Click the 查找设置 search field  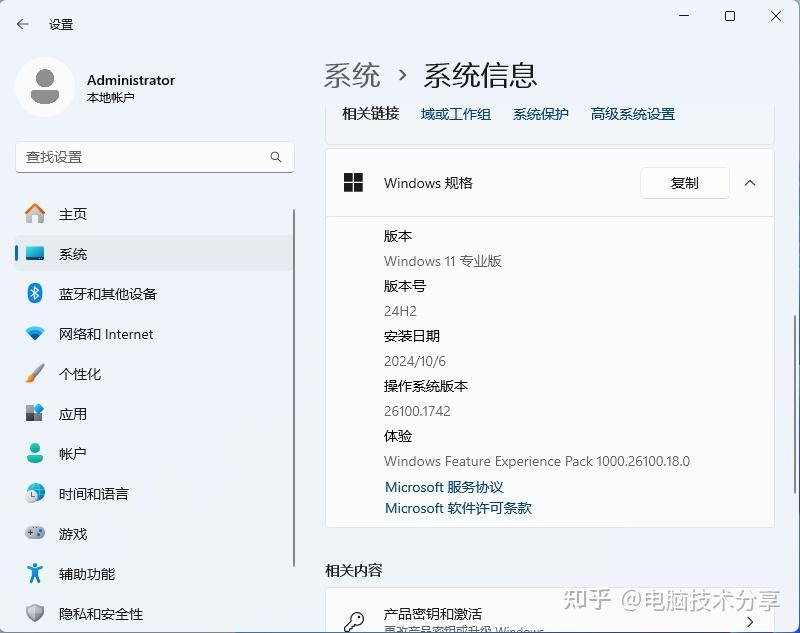pos(155,157)
